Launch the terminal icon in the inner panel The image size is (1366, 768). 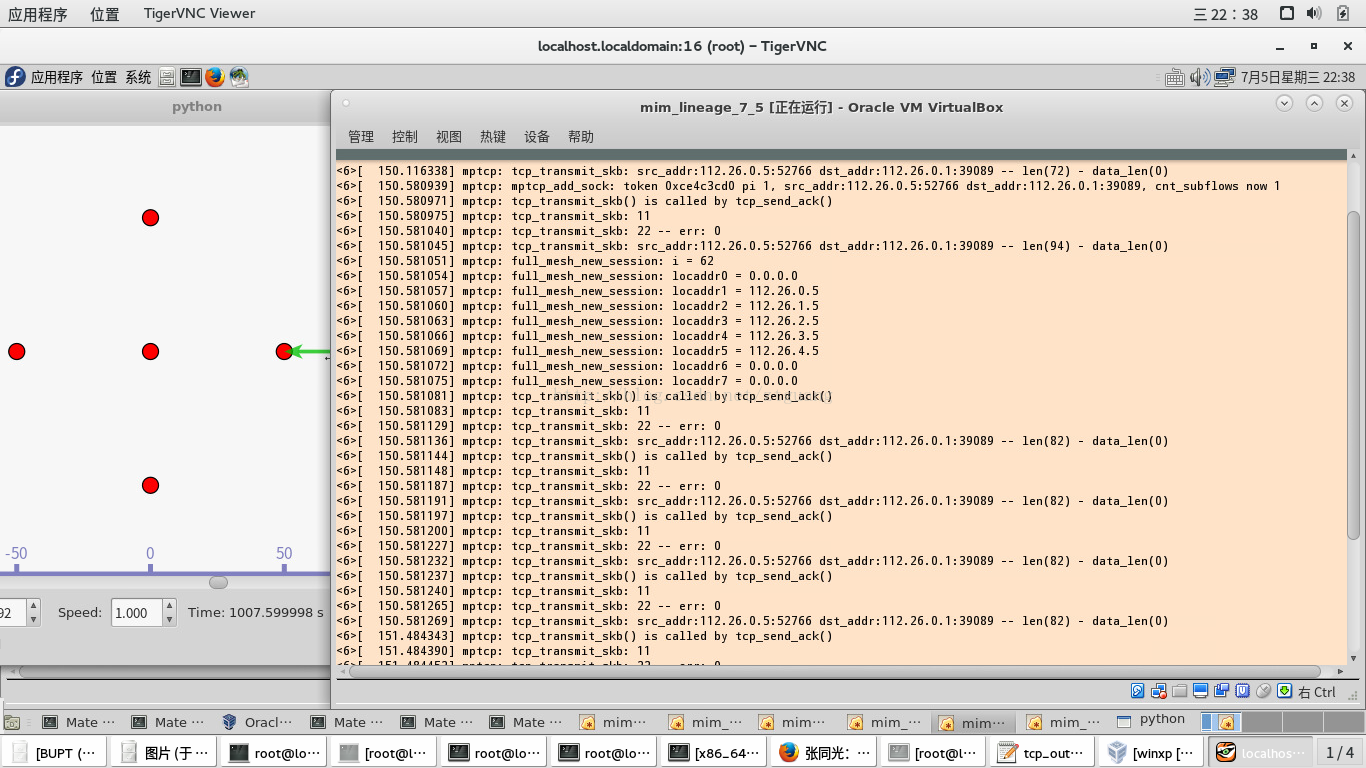coord(191,77)
